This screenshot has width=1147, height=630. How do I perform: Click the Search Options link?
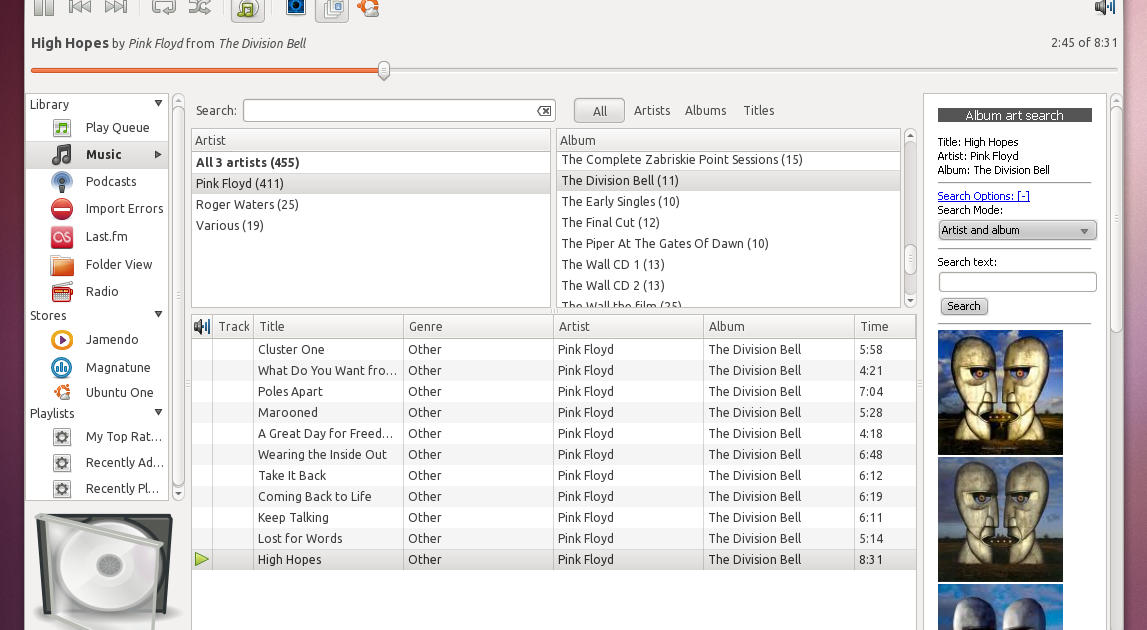[x=983, y=196]
